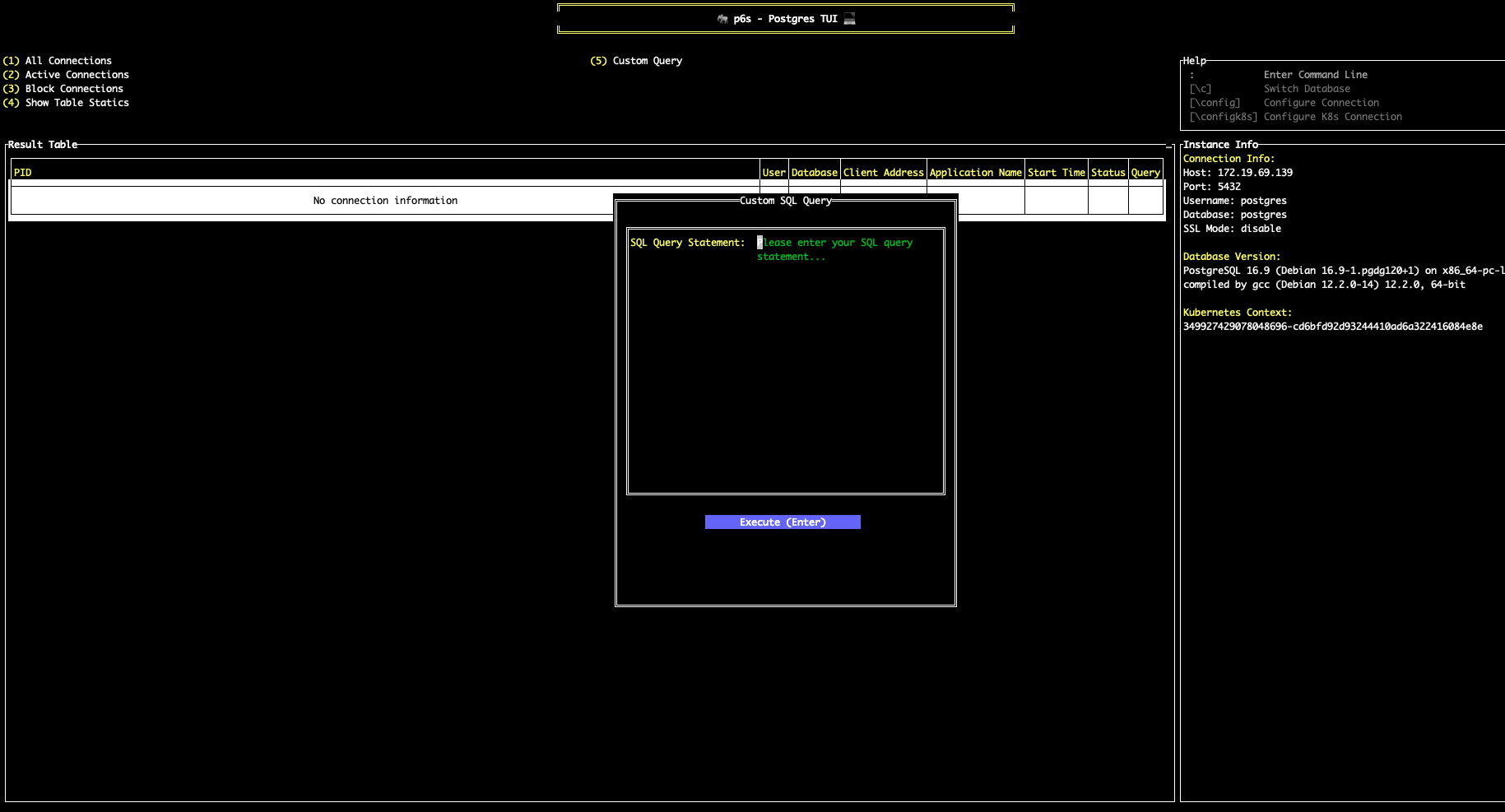Click the PID column header

tap(23, 173)
